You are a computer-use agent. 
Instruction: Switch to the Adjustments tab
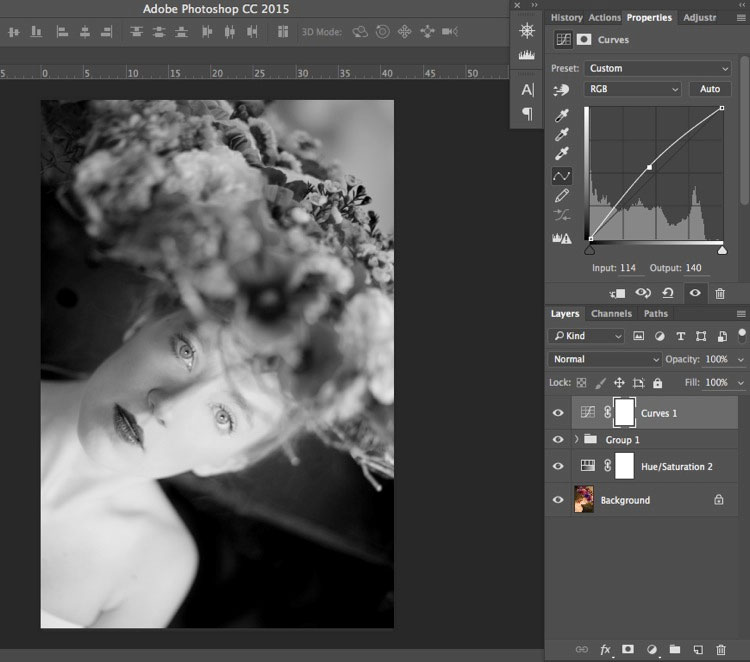click(x=699, y=18)
